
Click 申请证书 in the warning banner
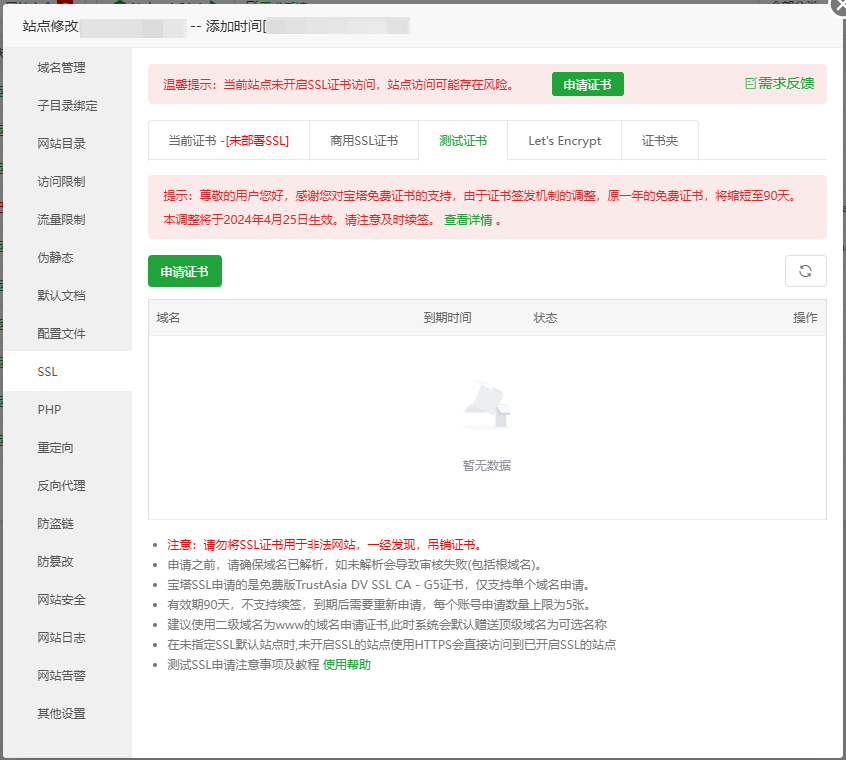[587, 84]
